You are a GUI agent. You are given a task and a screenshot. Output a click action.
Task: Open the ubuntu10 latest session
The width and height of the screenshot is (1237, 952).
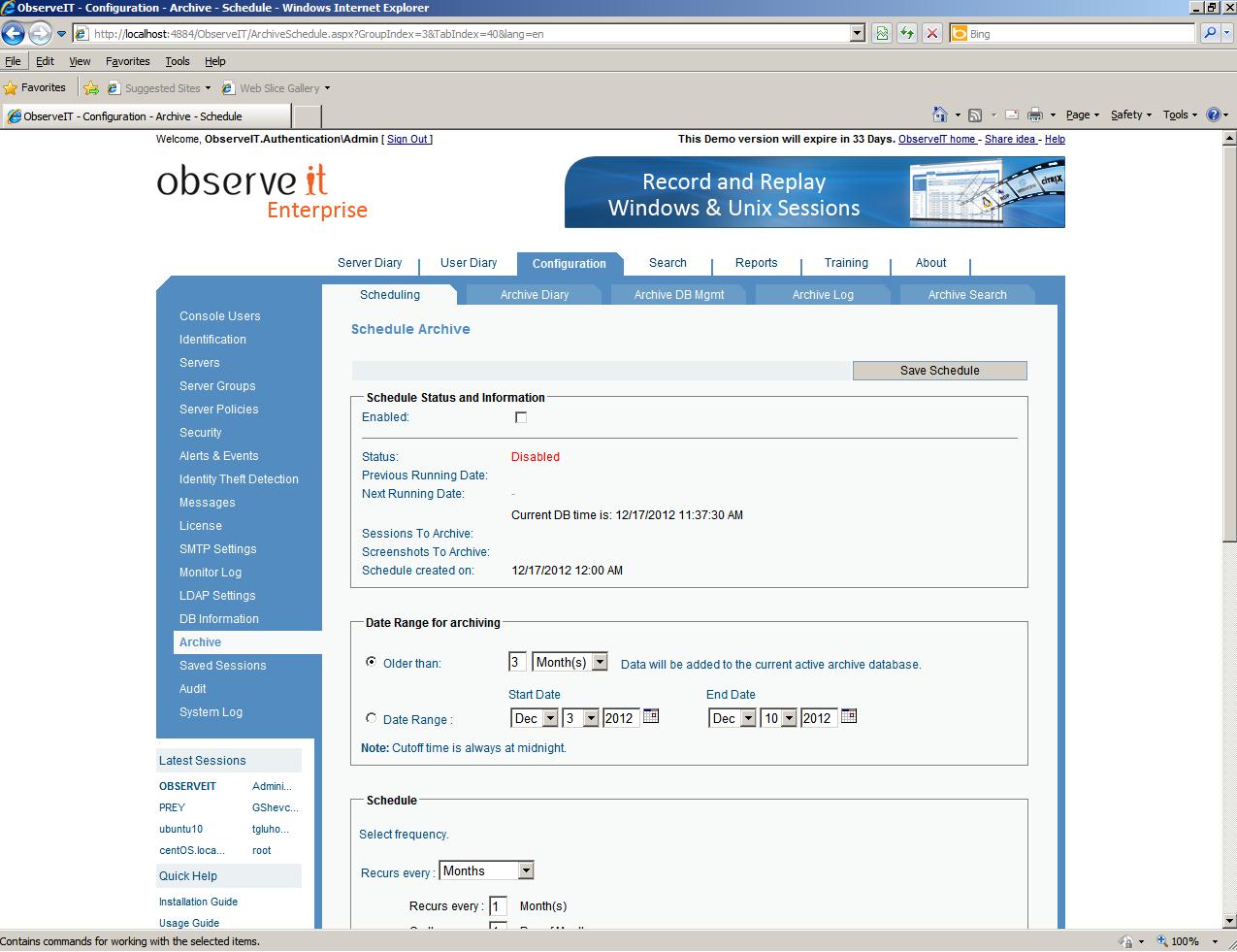(x=181, y=829)
